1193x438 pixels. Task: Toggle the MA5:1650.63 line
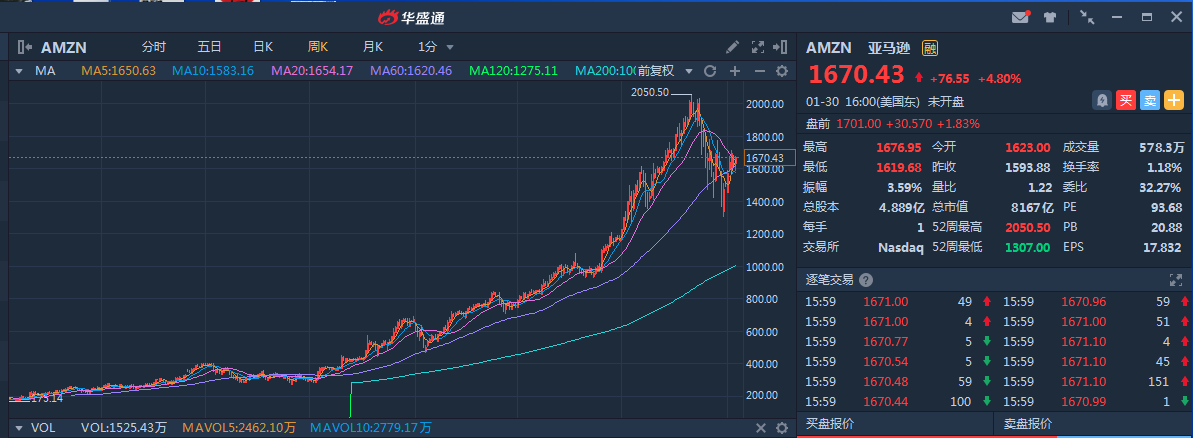(x=119, y=71)
